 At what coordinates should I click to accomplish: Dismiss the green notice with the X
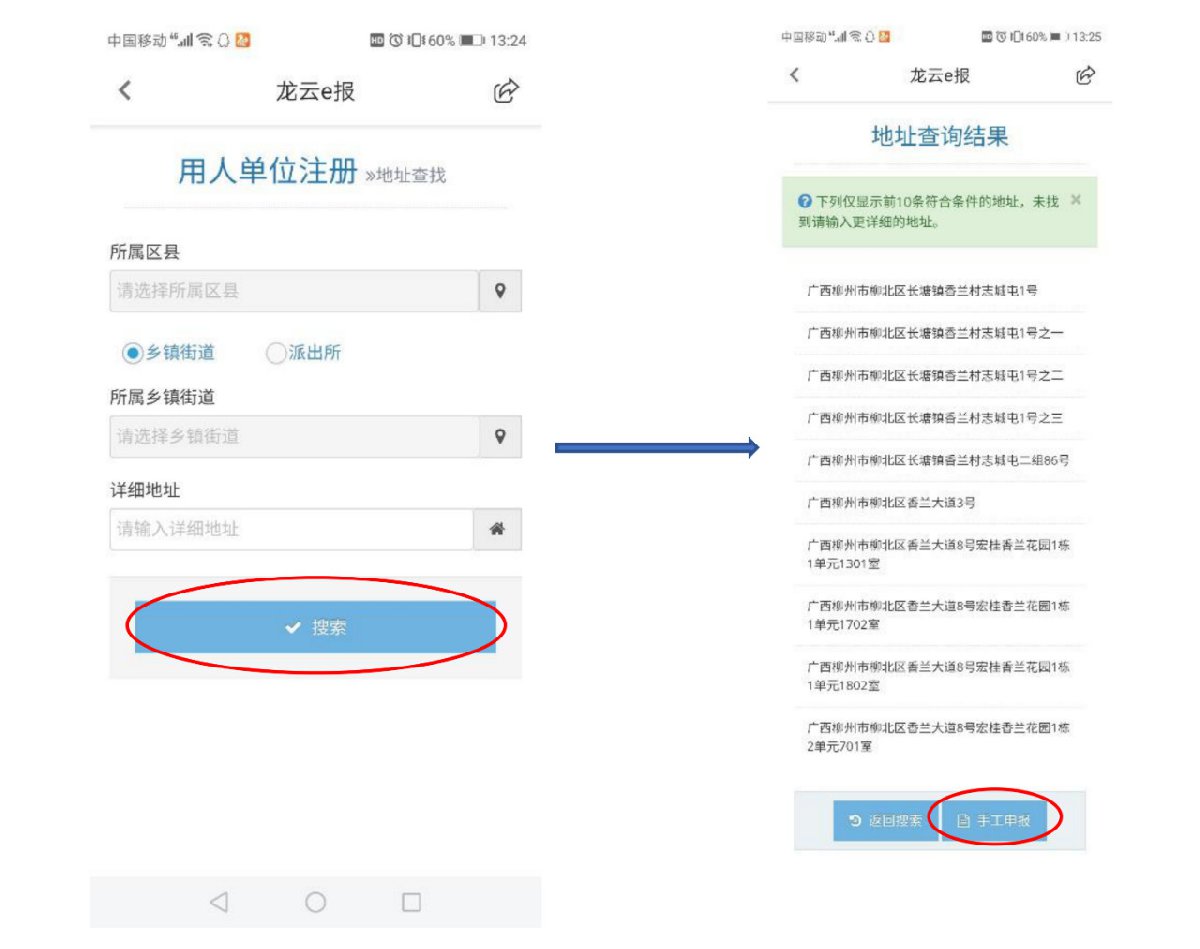1076,200
